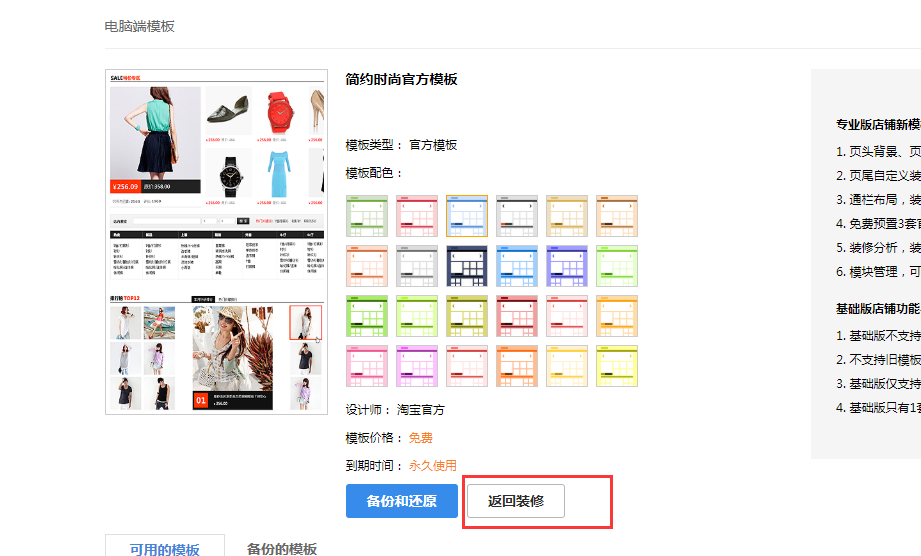Choose the dark navy template color scheme
This screenshot has height=556, width=921.
tap(466, 266)
